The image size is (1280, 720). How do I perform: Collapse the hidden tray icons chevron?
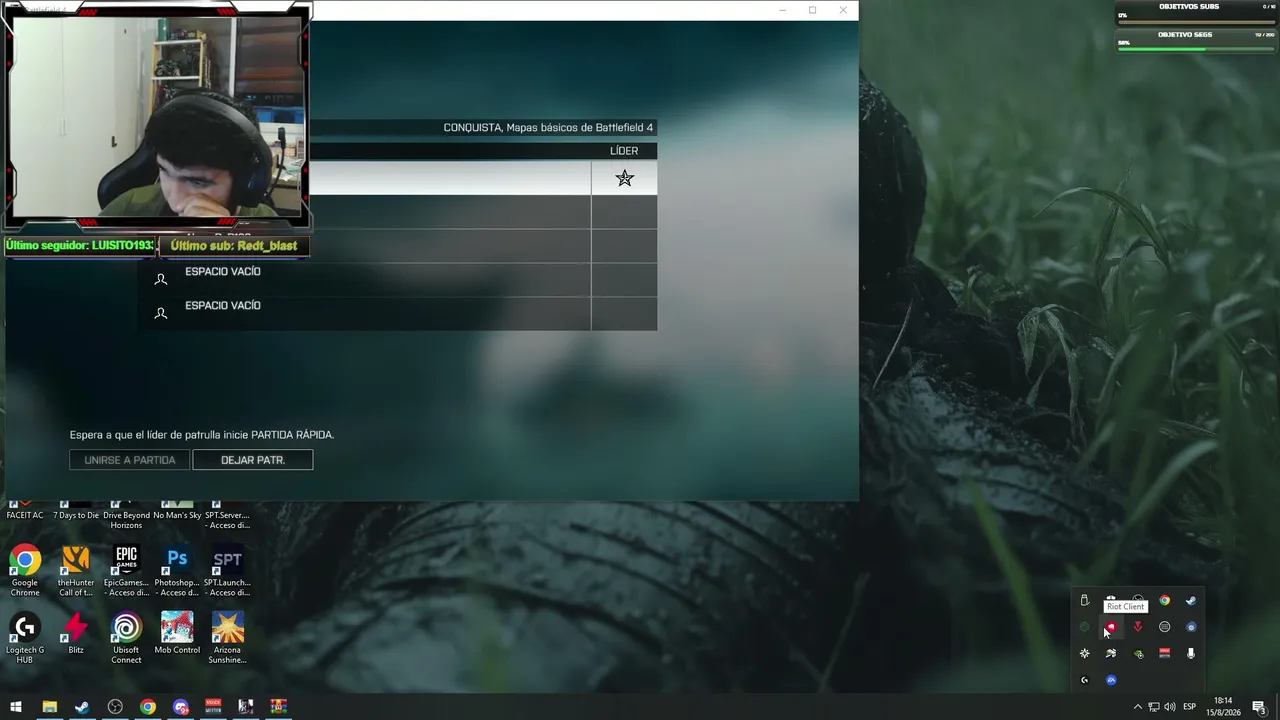pyautogui.click(x=1137, y=707)
